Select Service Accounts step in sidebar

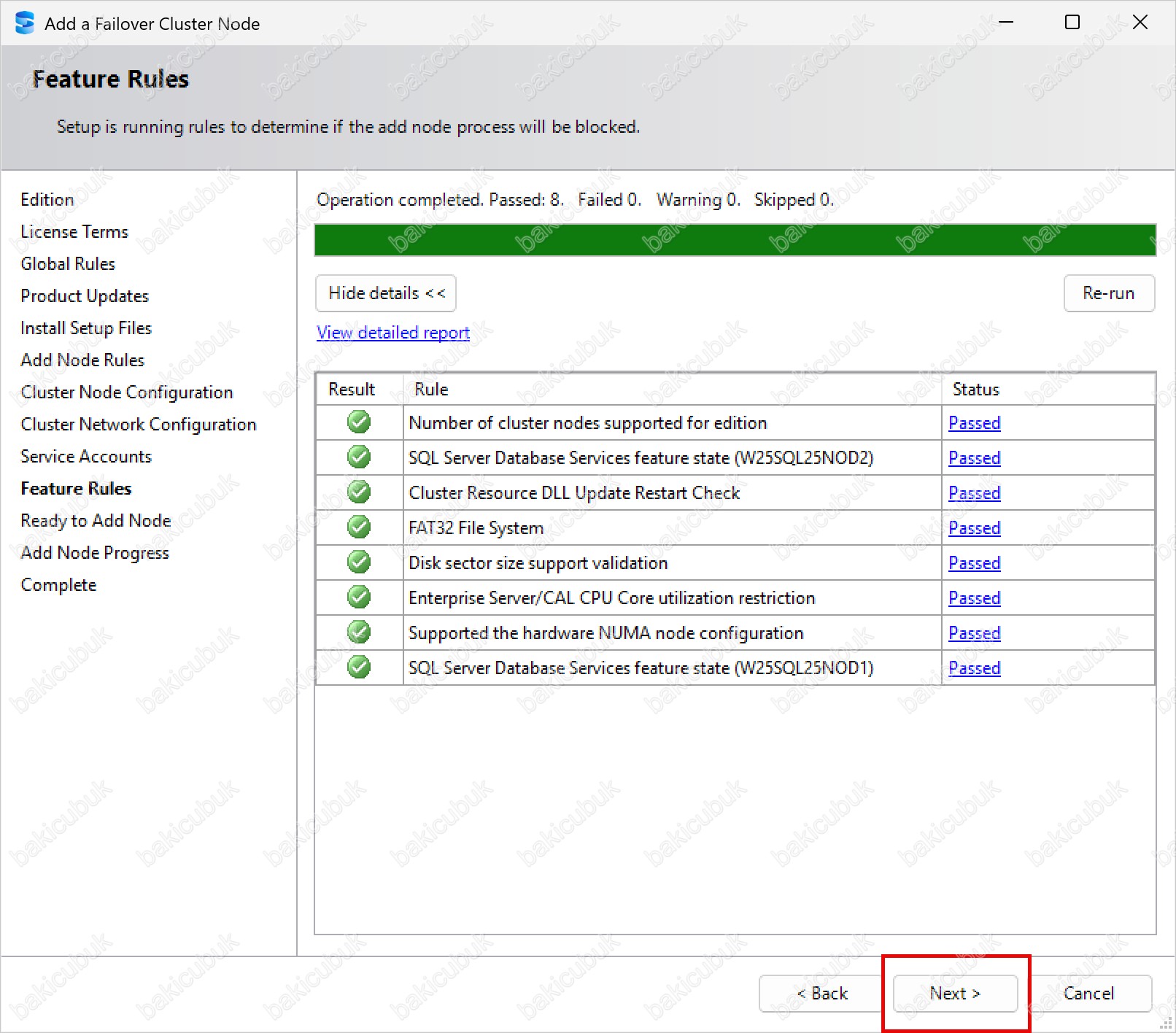(x=86, y=457)
